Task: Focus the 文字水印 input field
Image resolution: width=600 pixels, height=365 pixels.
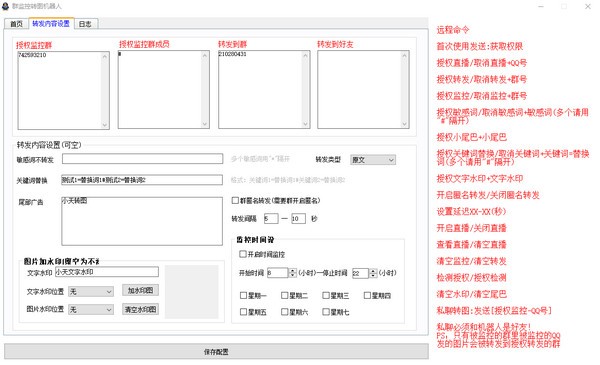Action: coord(107,272)
